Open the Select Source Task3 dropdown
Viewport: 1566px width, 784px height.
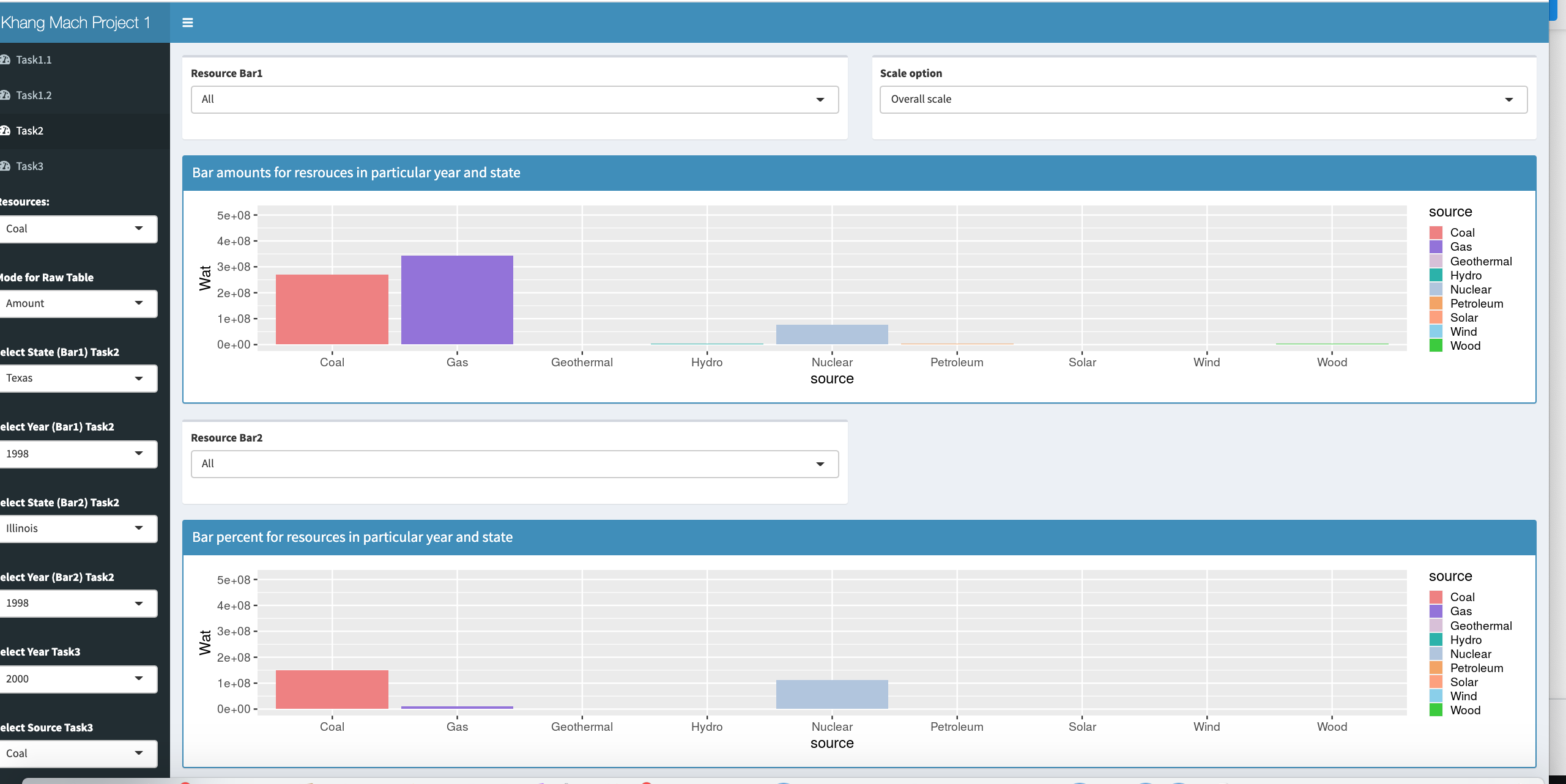(x=78, y=753)
